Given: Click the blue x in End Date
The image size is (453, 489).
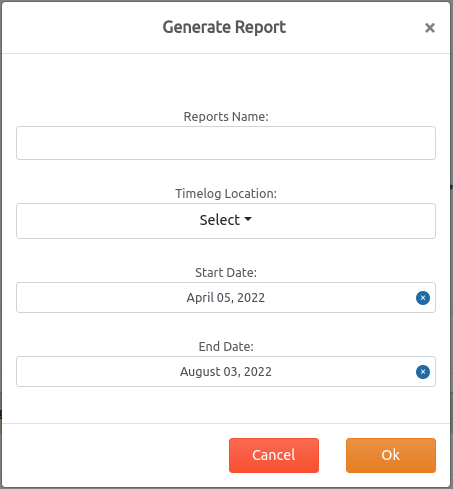Looking at the screenshot, I should coord(423,372).
